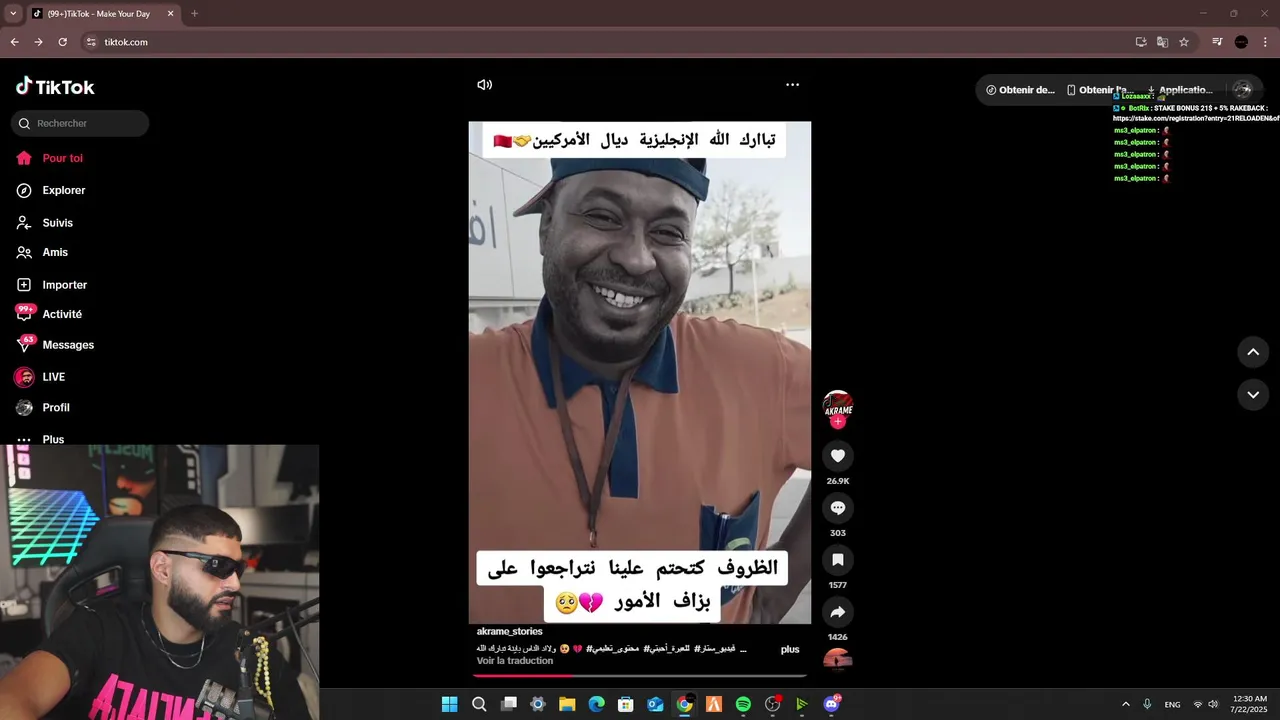Open video three-dot options menu
This screenshot has width=1280, height=720.
(792, 85)
